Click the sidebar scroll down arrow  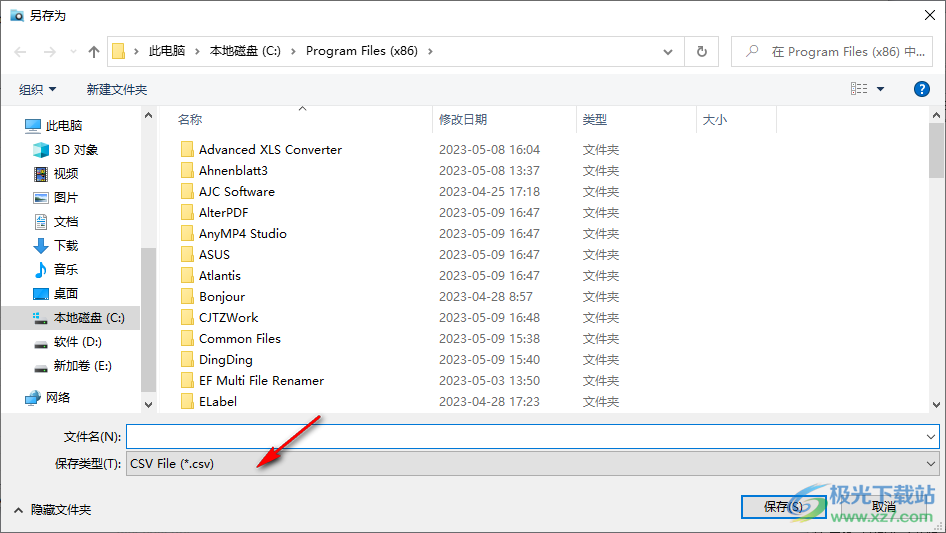tap(148, 404)
